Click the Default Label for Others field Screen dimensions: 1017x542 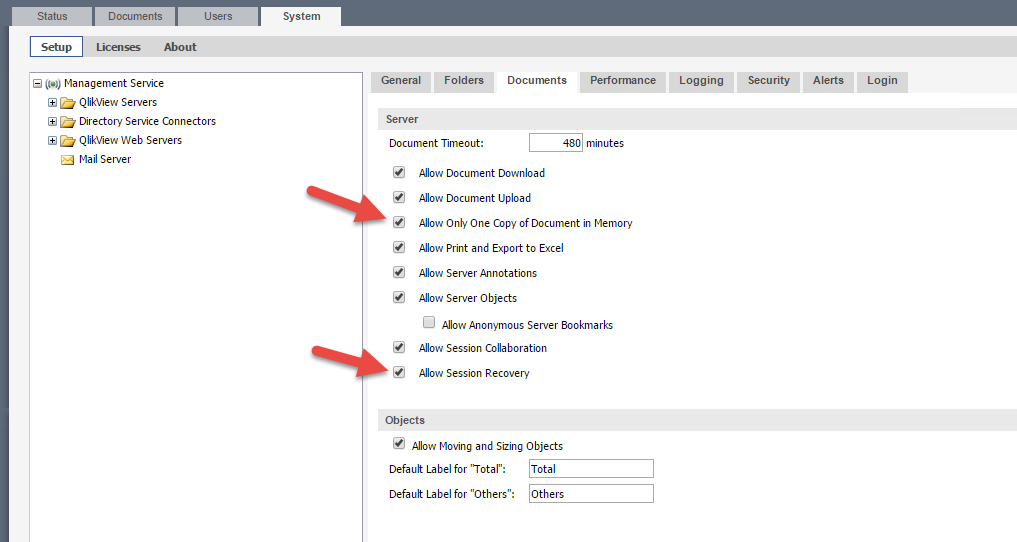(x=591, y=493)
